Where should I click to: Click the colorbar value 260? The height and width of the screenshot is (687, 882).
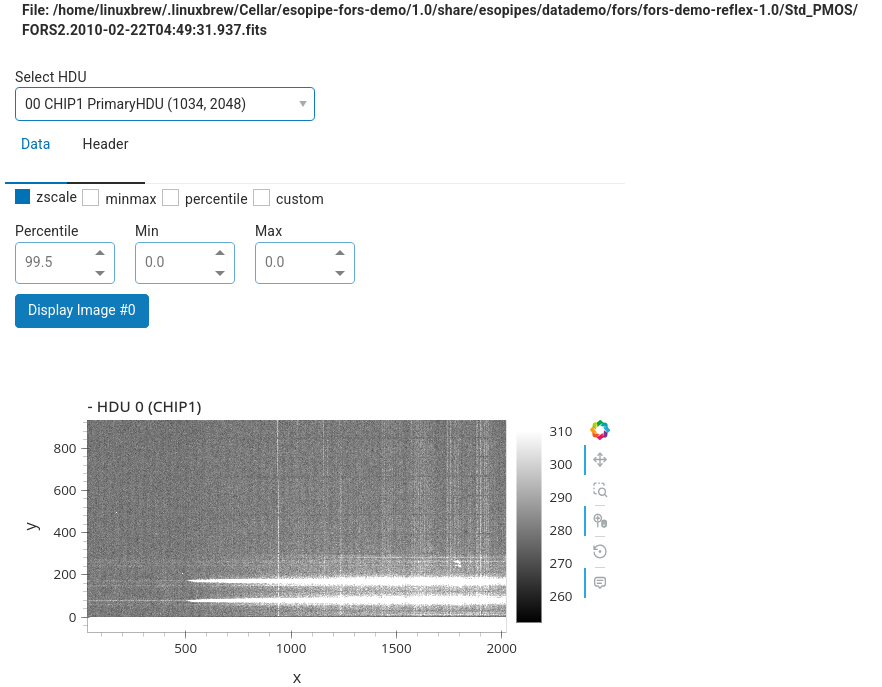(x=561, y=596)
